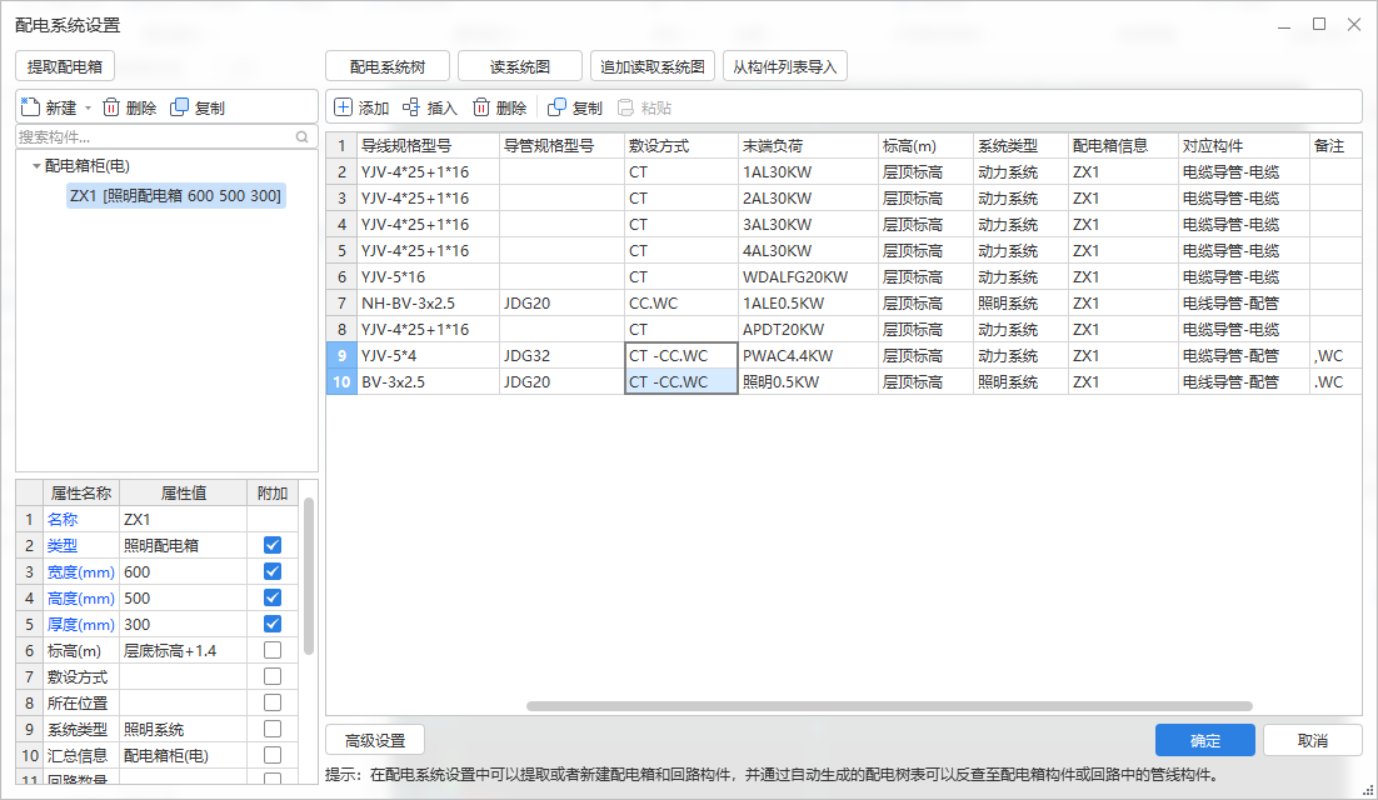Check the 所在位置 附加 checkbox
The width and height of the screenshot is (1378, 800).
(x=272, y=702)
